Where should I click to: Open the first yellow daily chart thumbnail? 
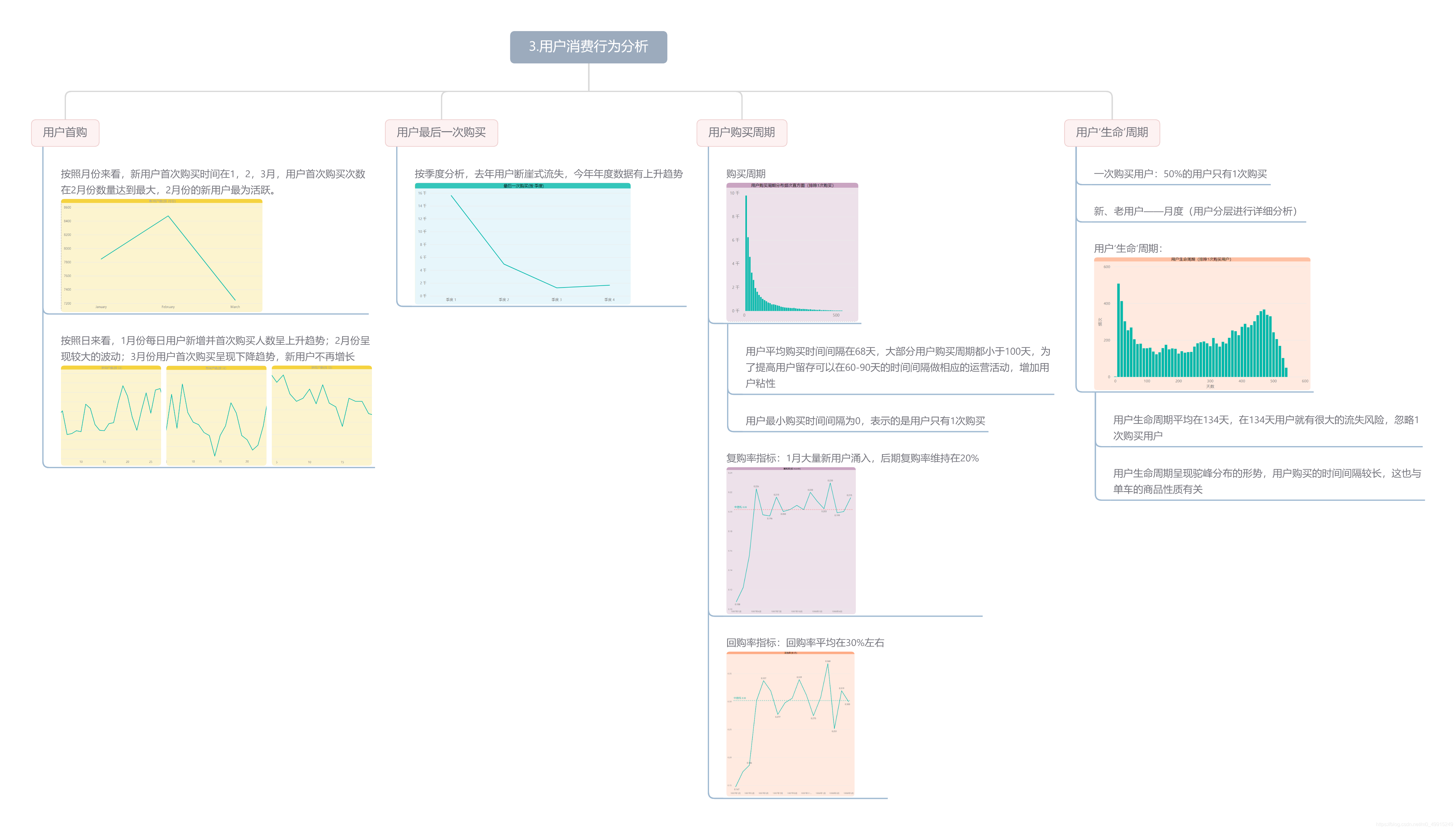coord(111,416)
